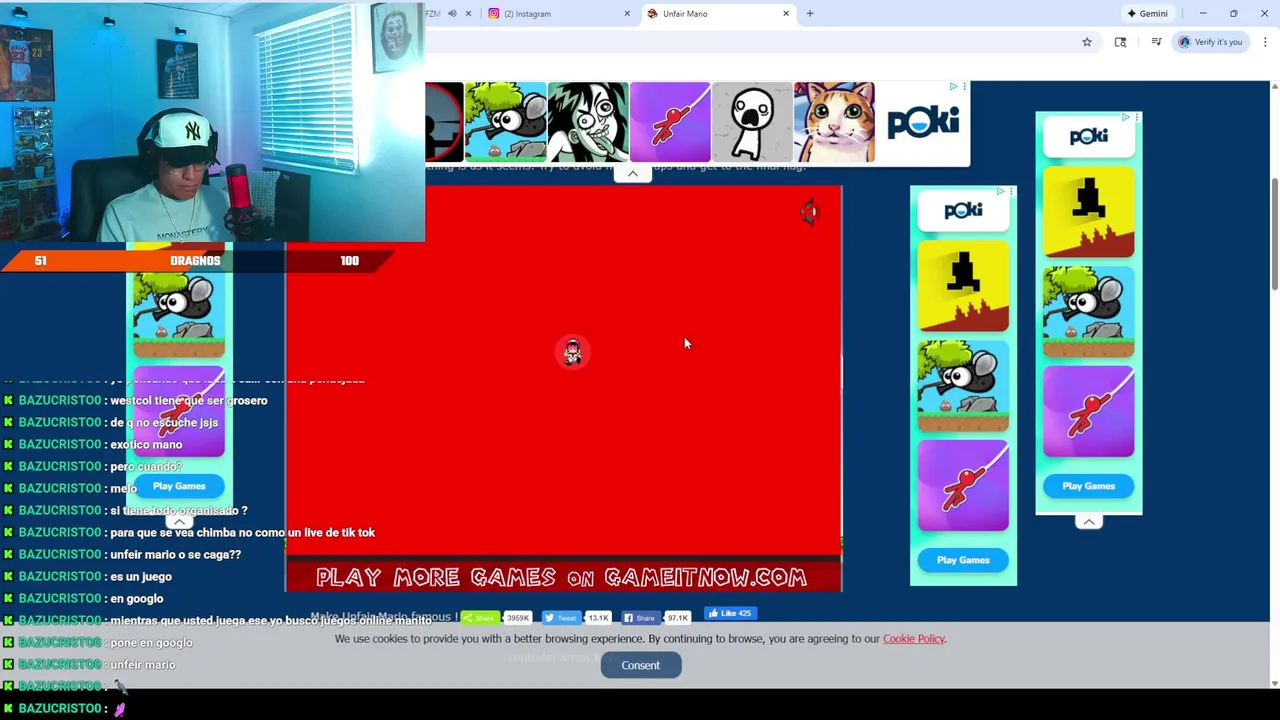Click Play Games in the left-side ad
This screenshot has height=720, width=1280.
(179, 486)
